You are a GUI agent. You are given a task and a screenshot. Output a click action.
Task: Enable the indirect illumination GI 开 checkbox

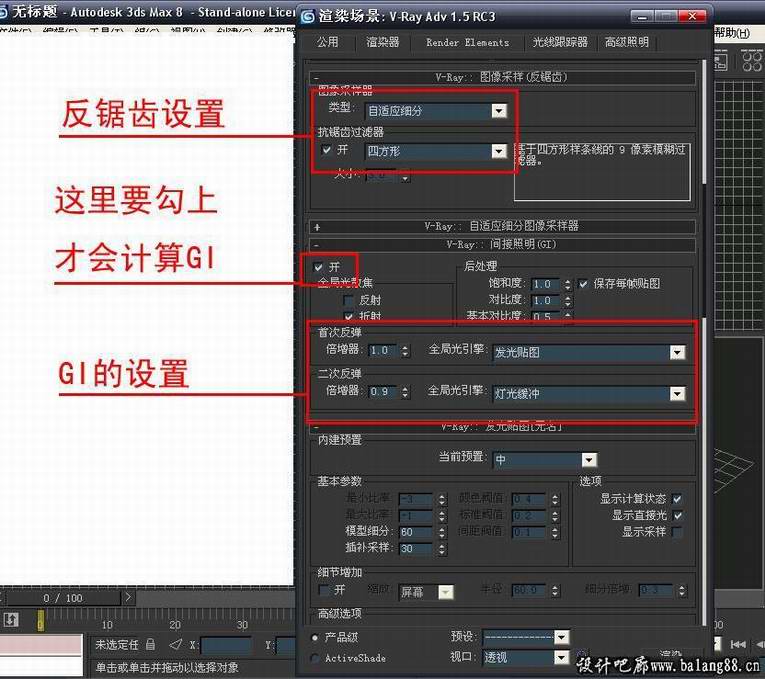[319, 267]
